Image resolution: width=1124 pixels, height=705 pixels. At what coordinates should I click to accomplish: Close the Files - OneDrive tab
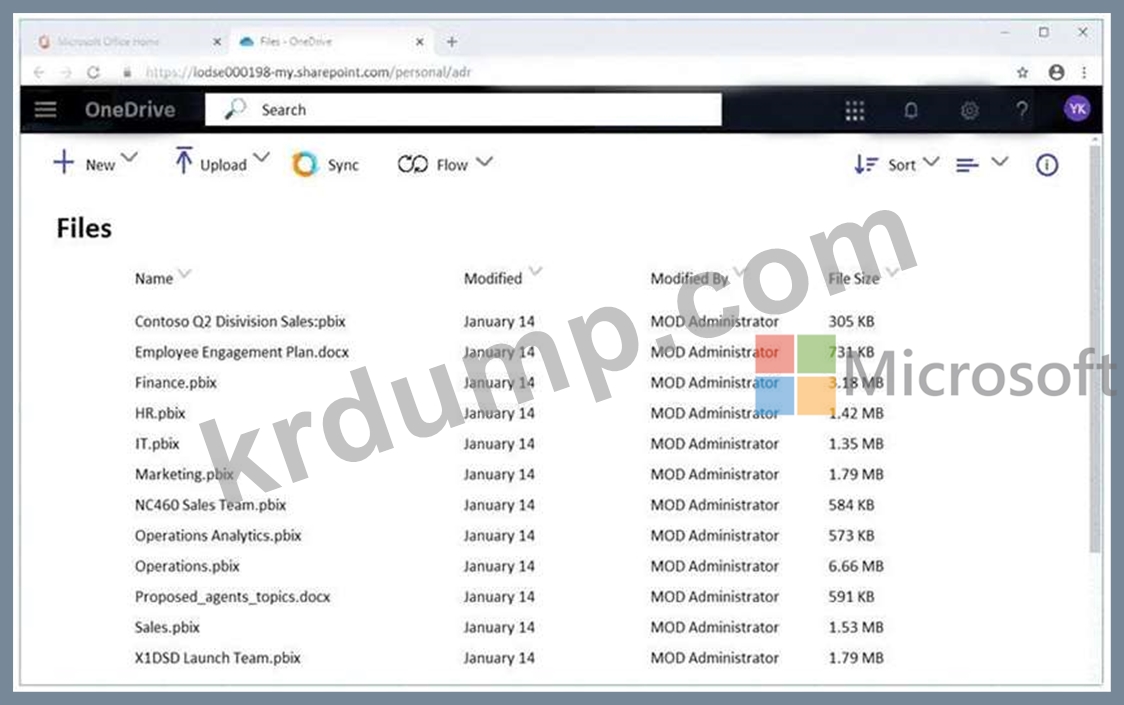(419, 42)
